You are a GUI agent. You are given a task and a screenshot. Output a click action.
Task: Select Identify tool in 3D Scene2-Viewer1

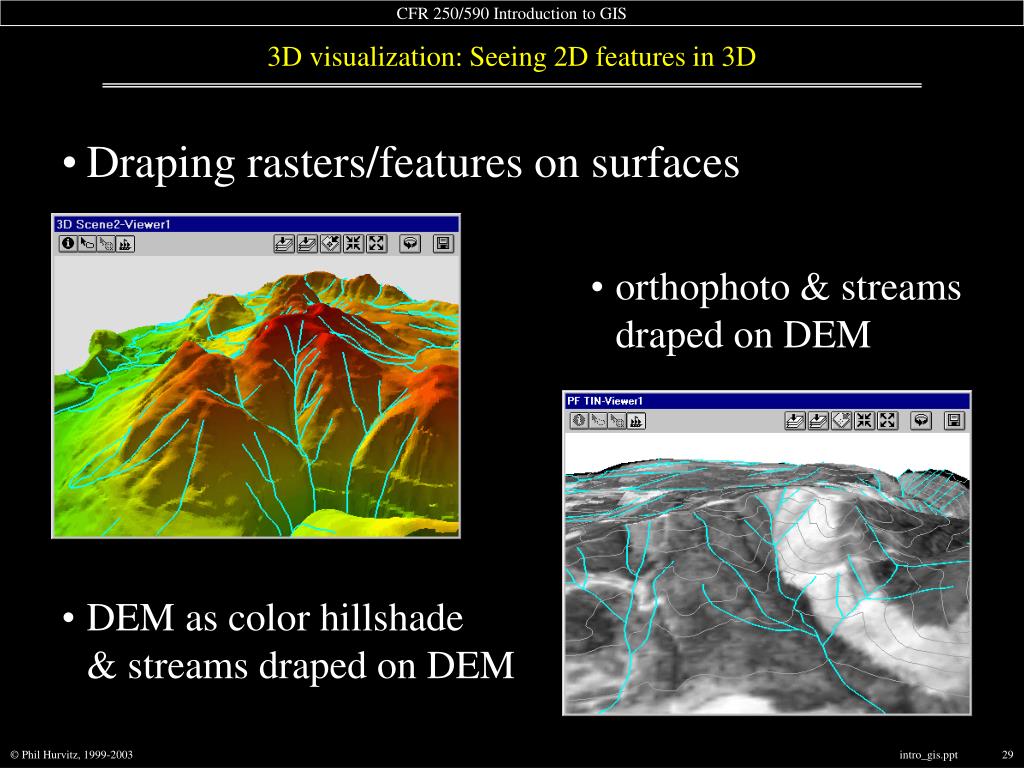tap(68, 244)
